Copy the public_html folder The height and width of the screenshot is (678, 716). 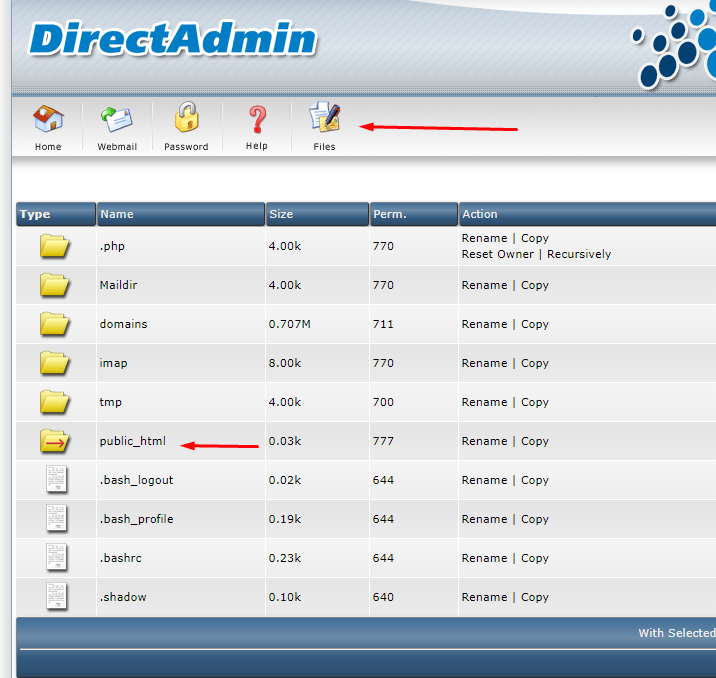point(535,442)
